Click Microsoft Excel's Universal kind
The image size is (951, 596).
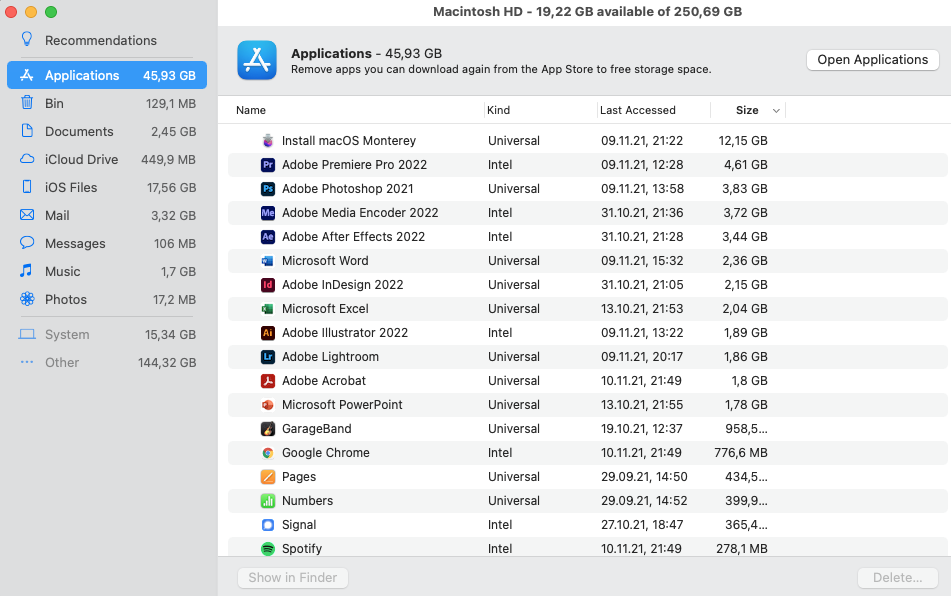[x=514, y=309]
